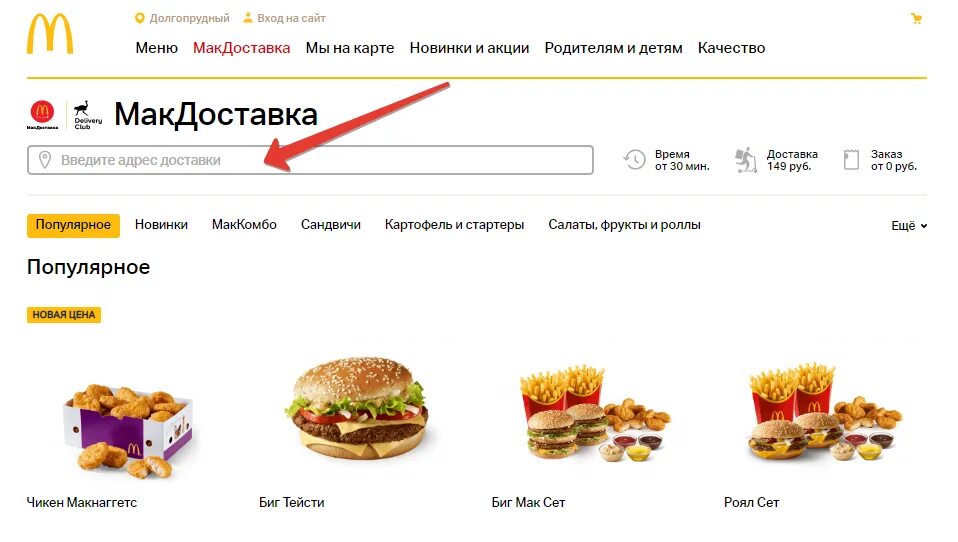Click the user icon beside Вход на сайт

point(247,18)
